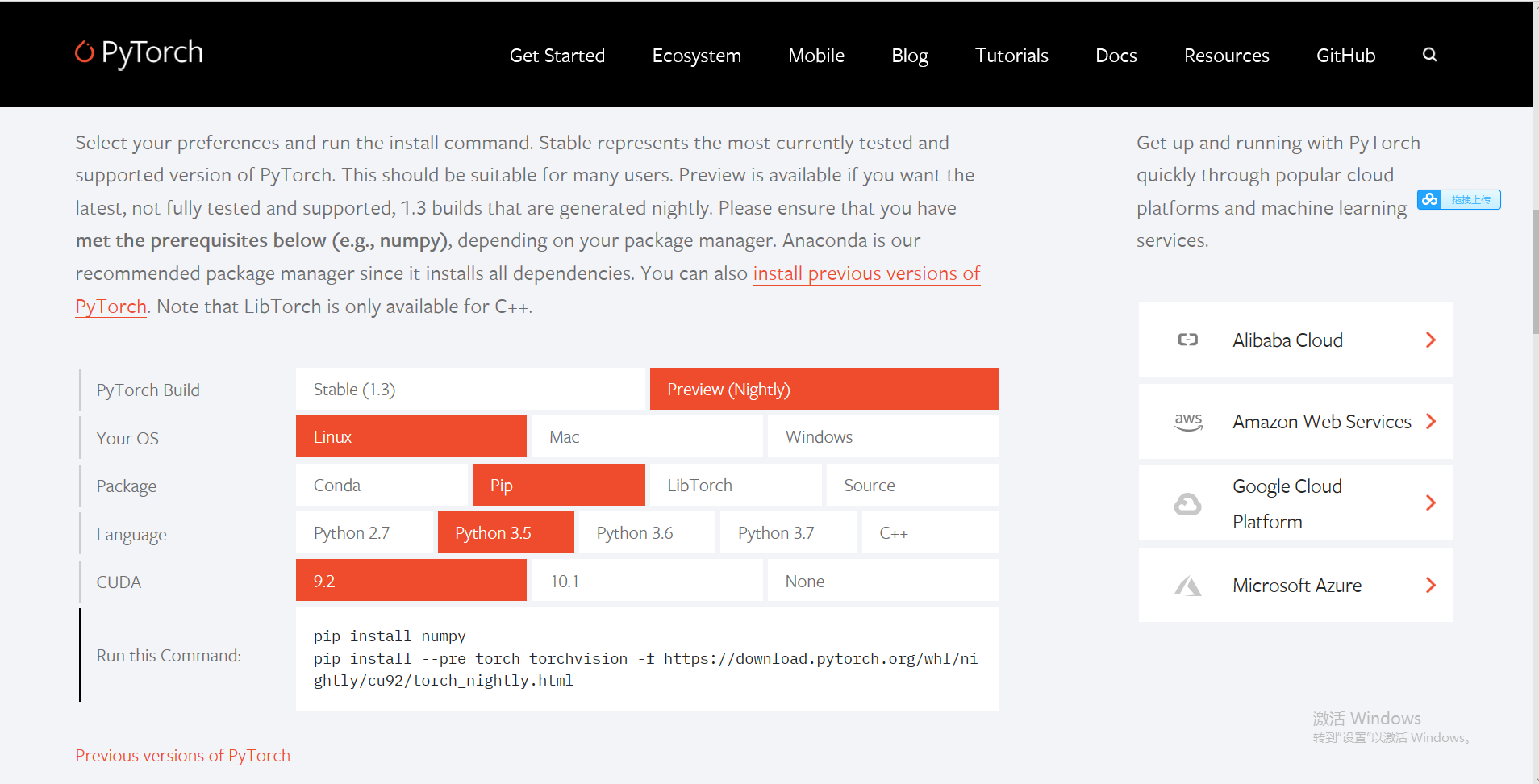Choose Mac as your OS

coord(647,436)
